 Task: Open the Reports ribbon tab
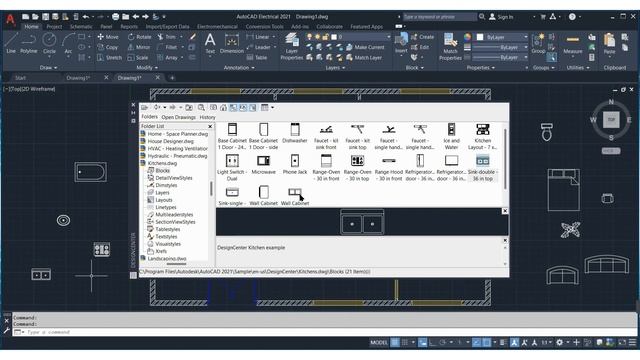[x=129, y=27]
